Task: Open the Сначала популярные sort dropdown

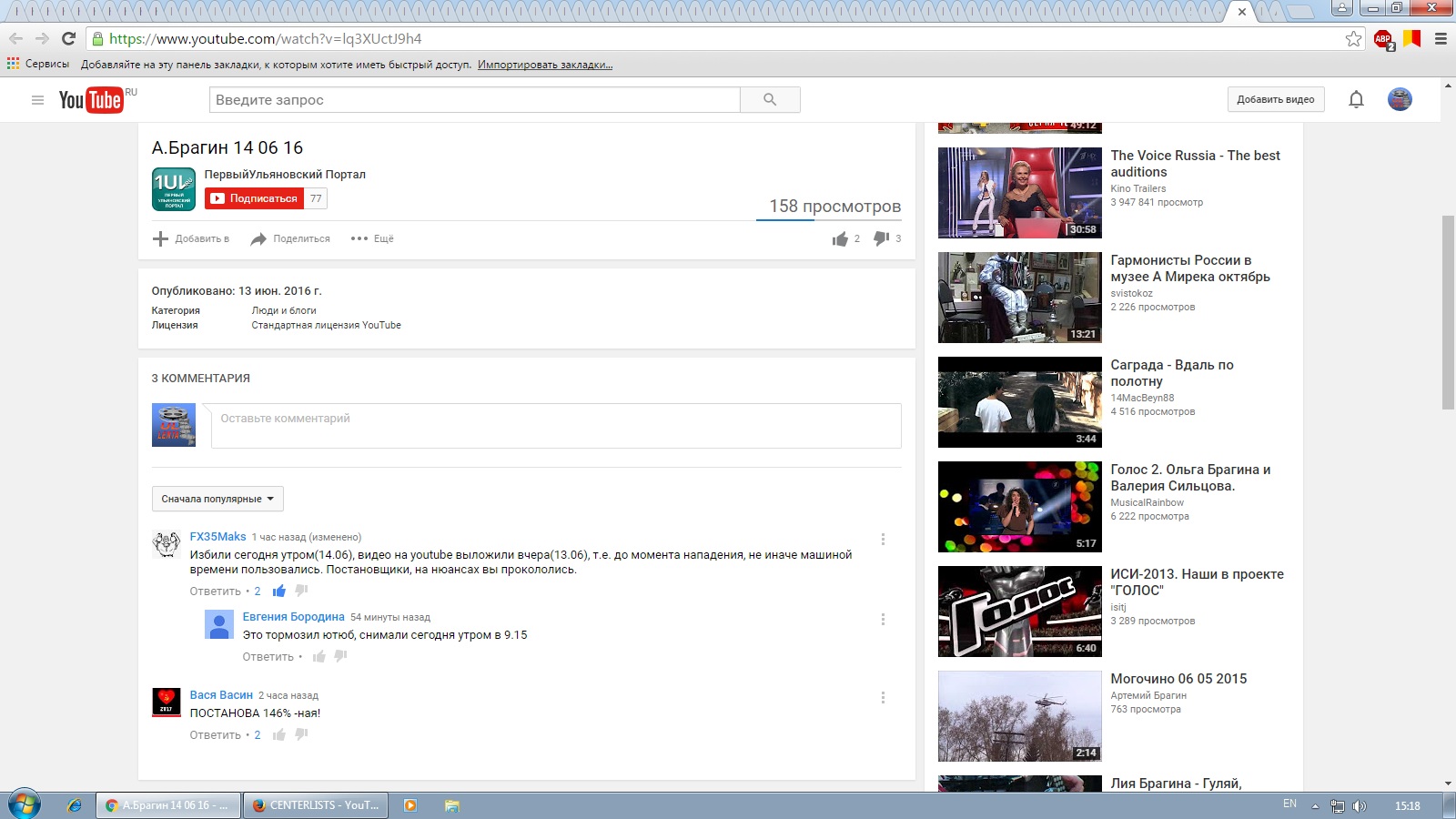Action: [217, 499]
